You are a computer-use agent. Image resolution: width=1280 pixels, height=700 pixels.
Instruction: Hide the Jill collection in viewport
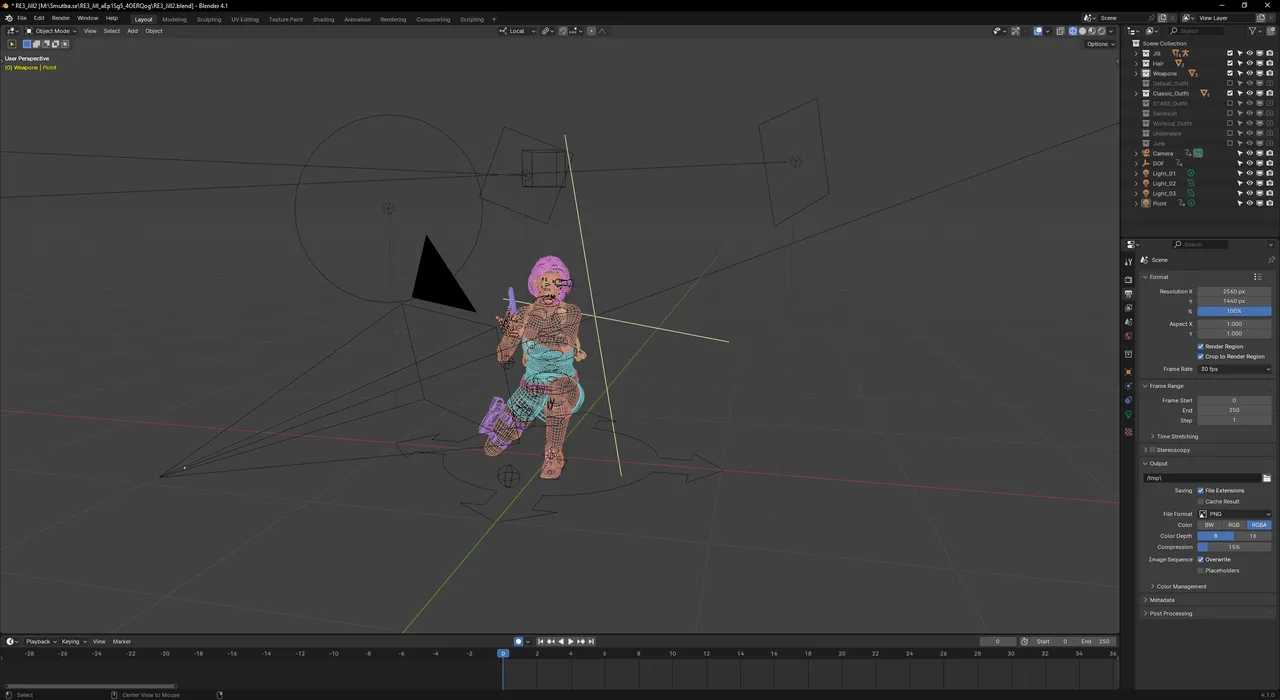click(x=1249, y=53)
